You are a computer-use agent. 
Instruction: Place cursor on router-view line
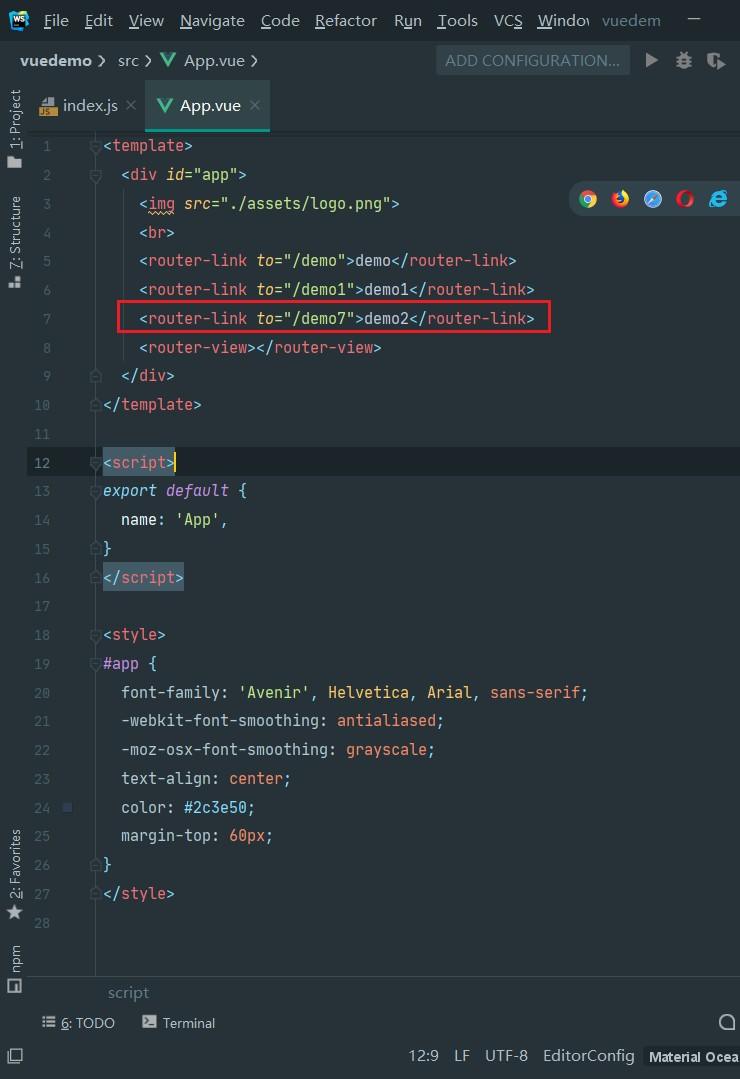(x=260, y=348)
